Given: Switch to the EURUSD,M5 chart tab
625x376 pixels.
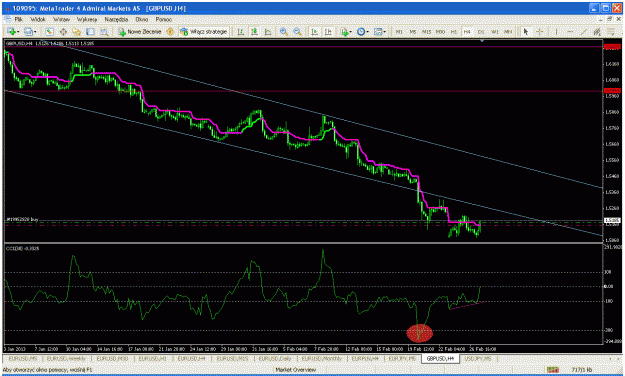Looking at the screenshot, I should coord(22,359).
